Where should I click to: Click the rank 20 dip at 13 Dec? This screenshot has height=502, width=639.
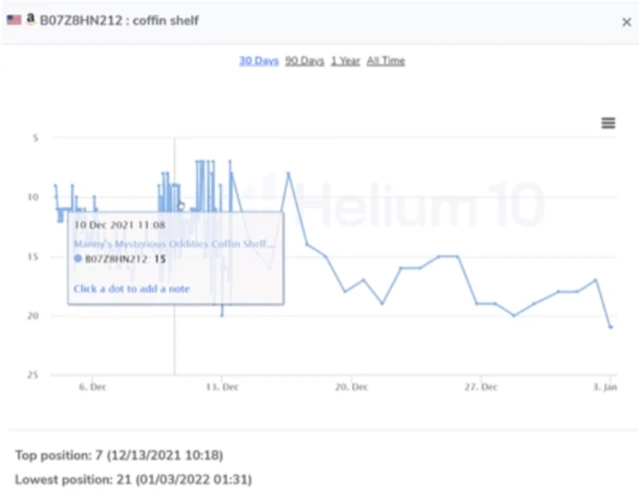[x=222, y=315]
